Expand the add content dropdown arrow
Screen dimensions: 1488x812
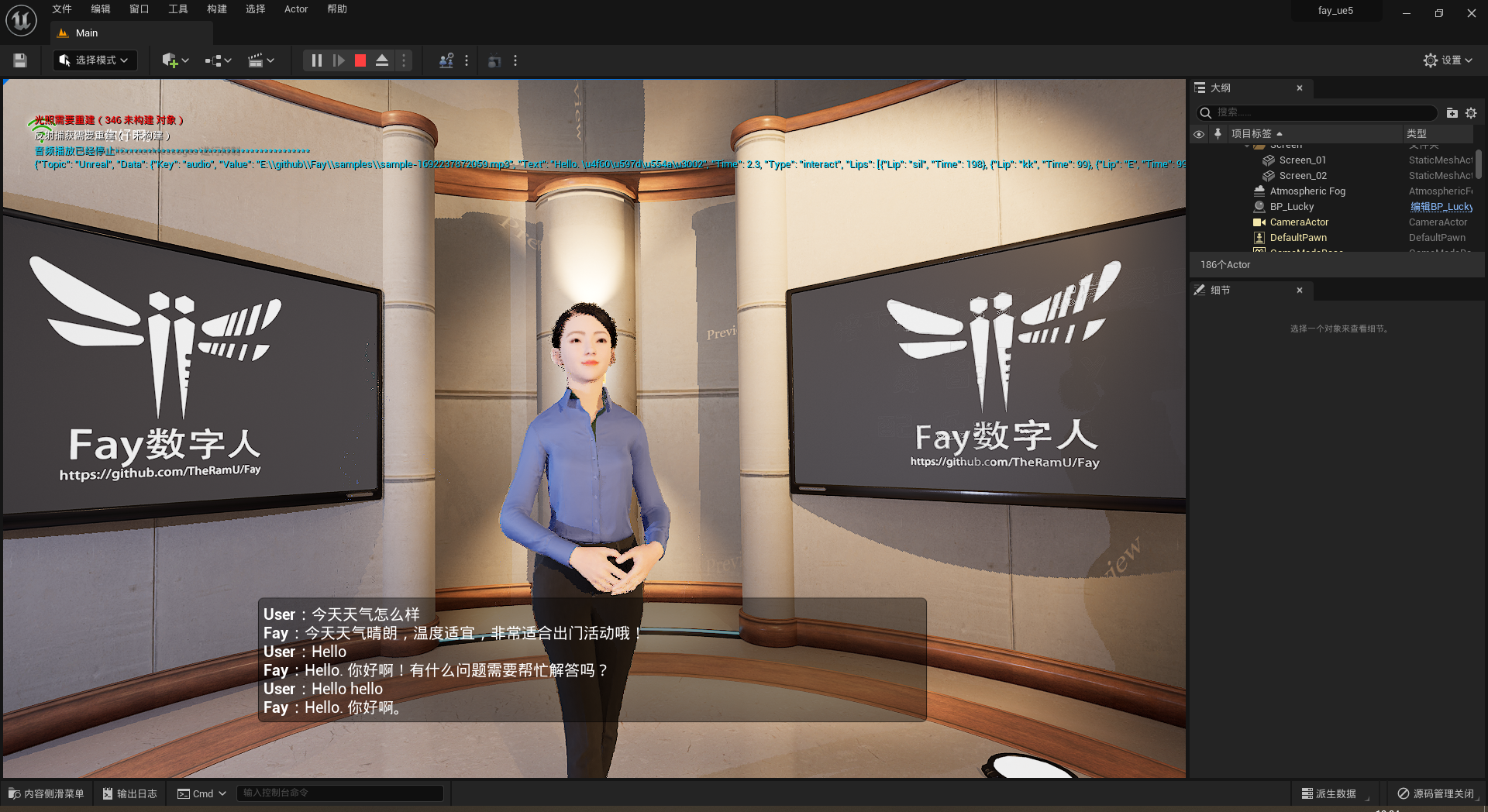point(185,60)
